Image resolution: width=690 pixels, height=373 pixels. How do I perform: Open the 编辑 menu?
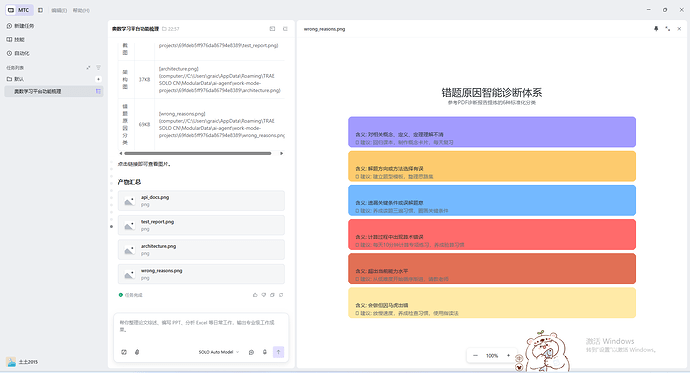tap(59, 10)
